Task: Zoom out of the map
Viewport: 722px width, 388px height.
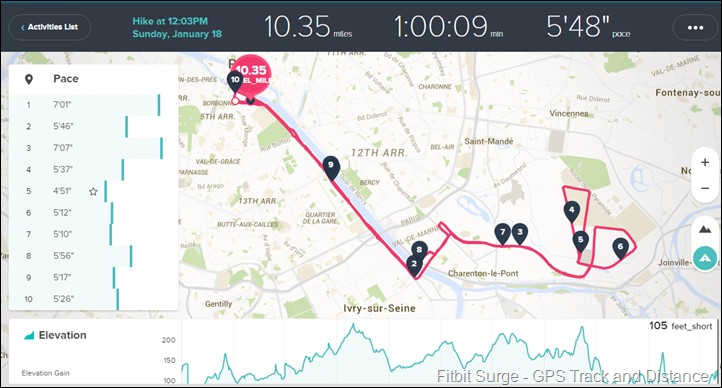Action: 705,188
